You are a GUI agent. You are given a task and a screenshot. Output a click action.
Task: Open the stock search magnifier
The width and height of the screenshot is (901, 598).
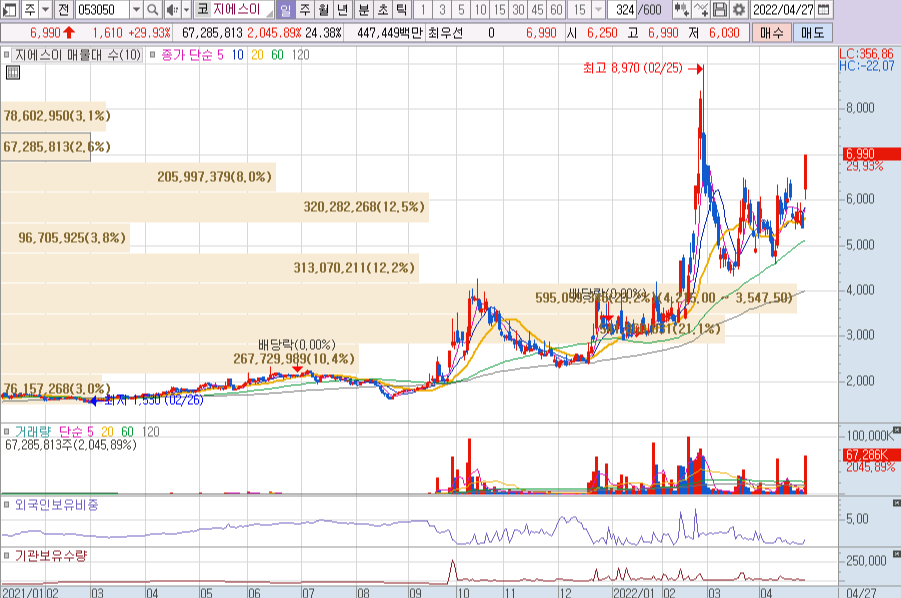[x=152, y=9]
